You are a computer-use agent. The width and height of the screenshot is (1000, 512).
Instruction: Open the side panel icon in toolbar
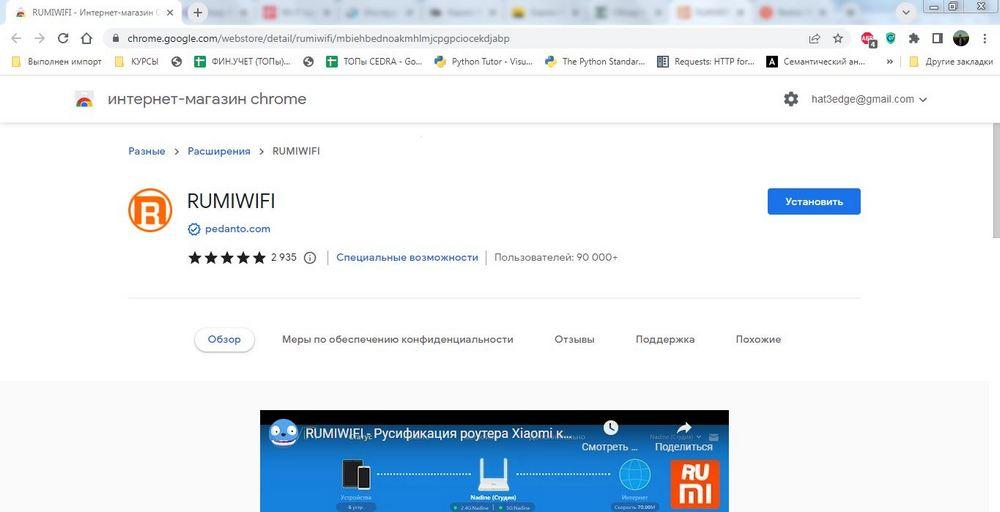(937, 38)
